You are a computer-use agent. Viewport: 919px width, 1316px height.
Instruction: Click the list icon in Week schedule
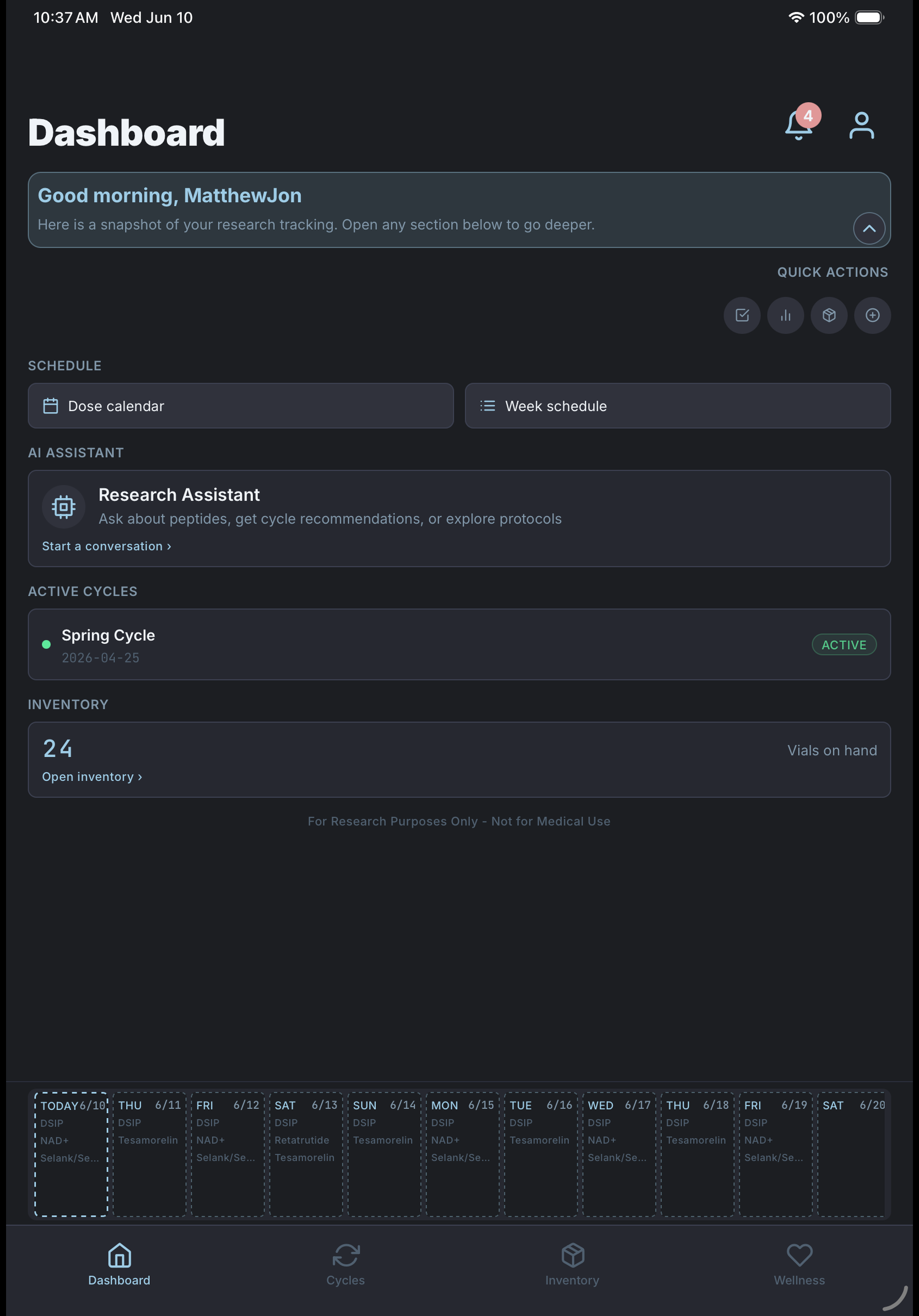coord(488,406)
